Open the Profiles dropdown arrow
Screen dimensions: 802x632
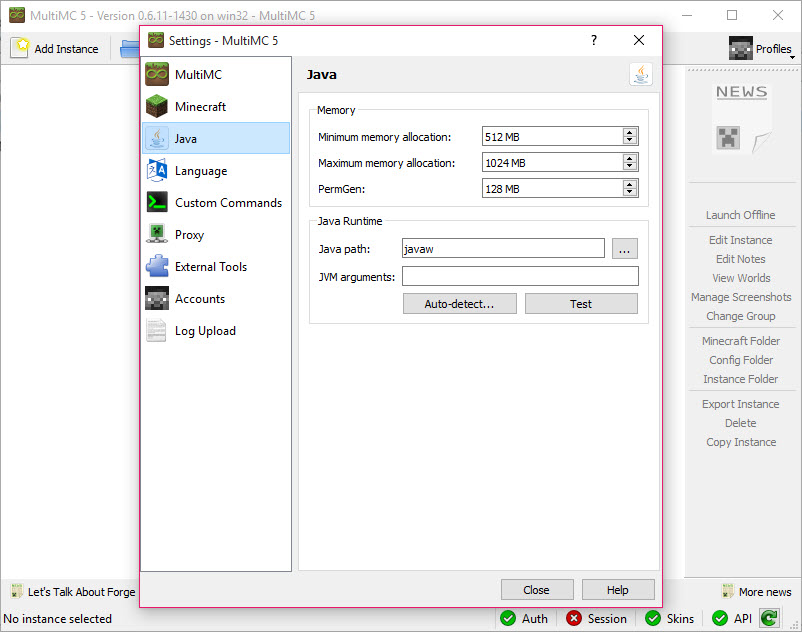792,57
